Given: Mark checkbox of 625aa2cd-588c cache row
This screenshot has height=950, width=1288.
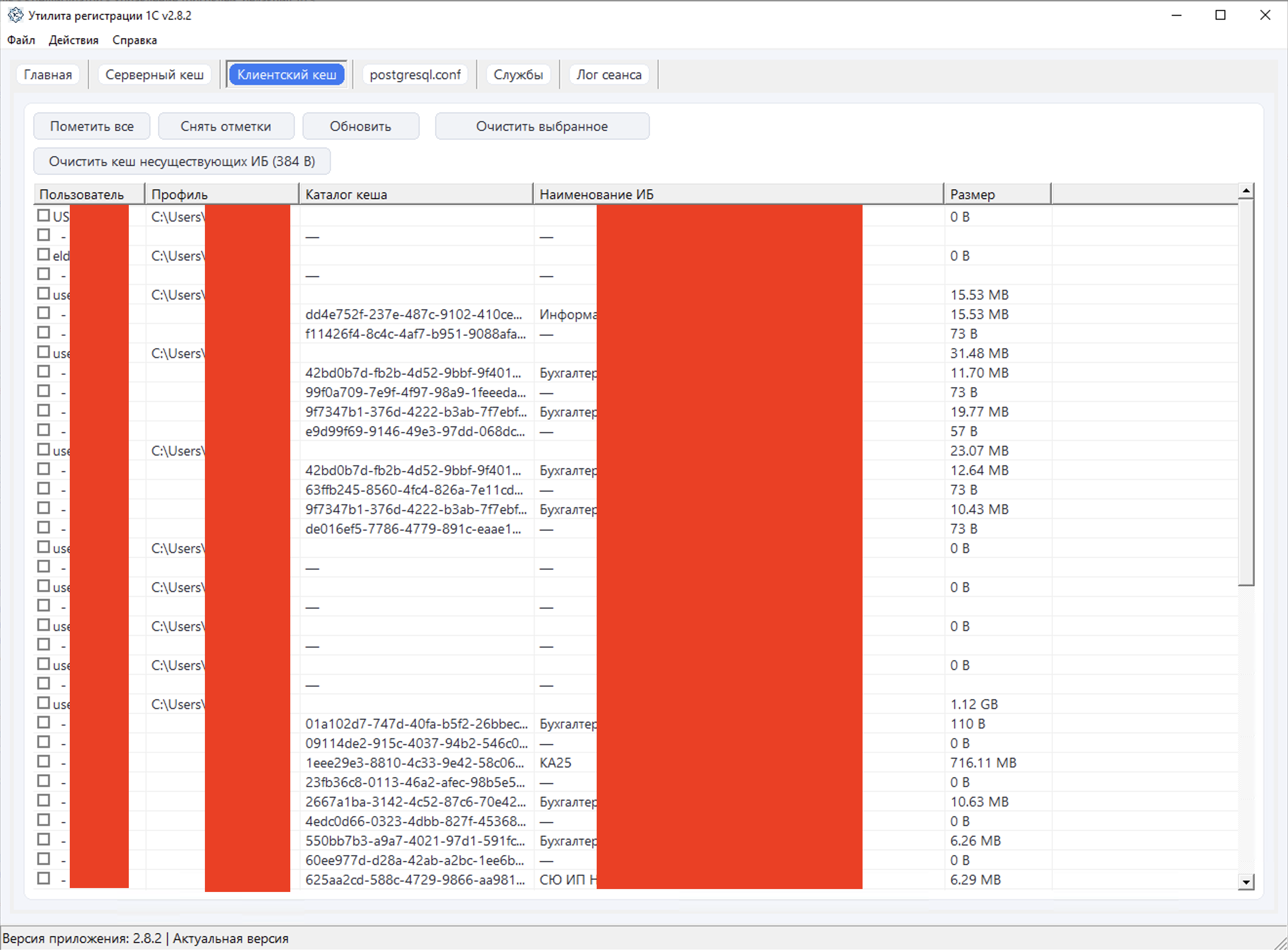Looking at the screenshot, I should (44, 878).
